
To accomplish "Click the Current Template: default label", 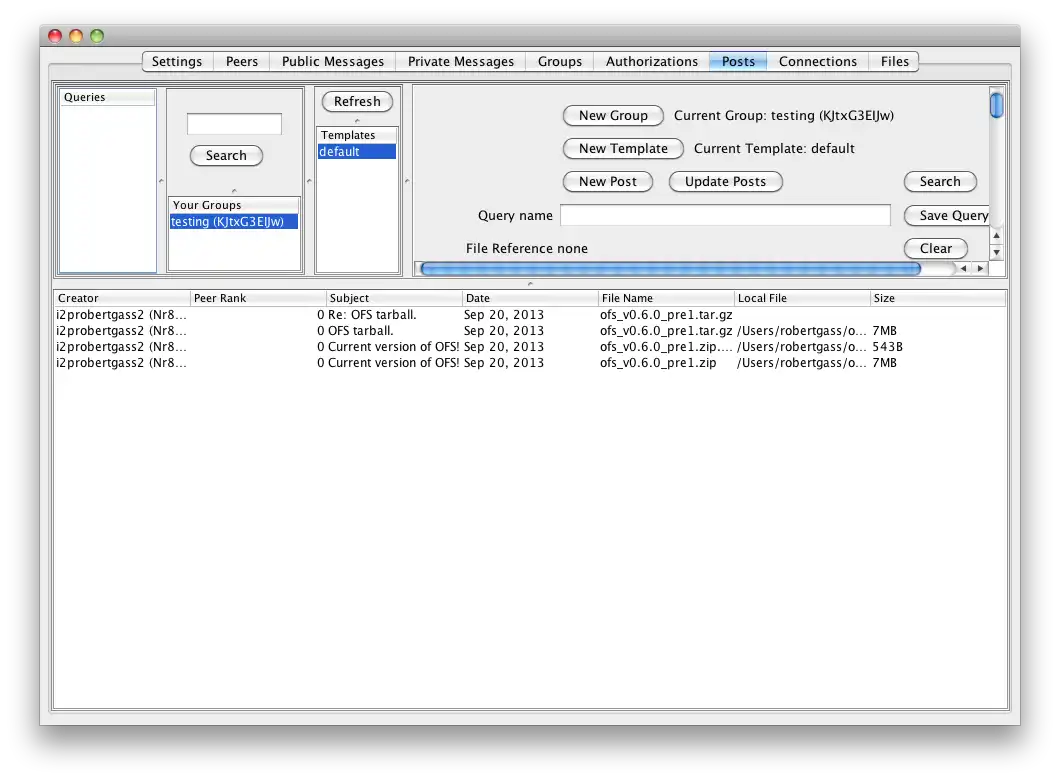I will (x=774, y=149).
